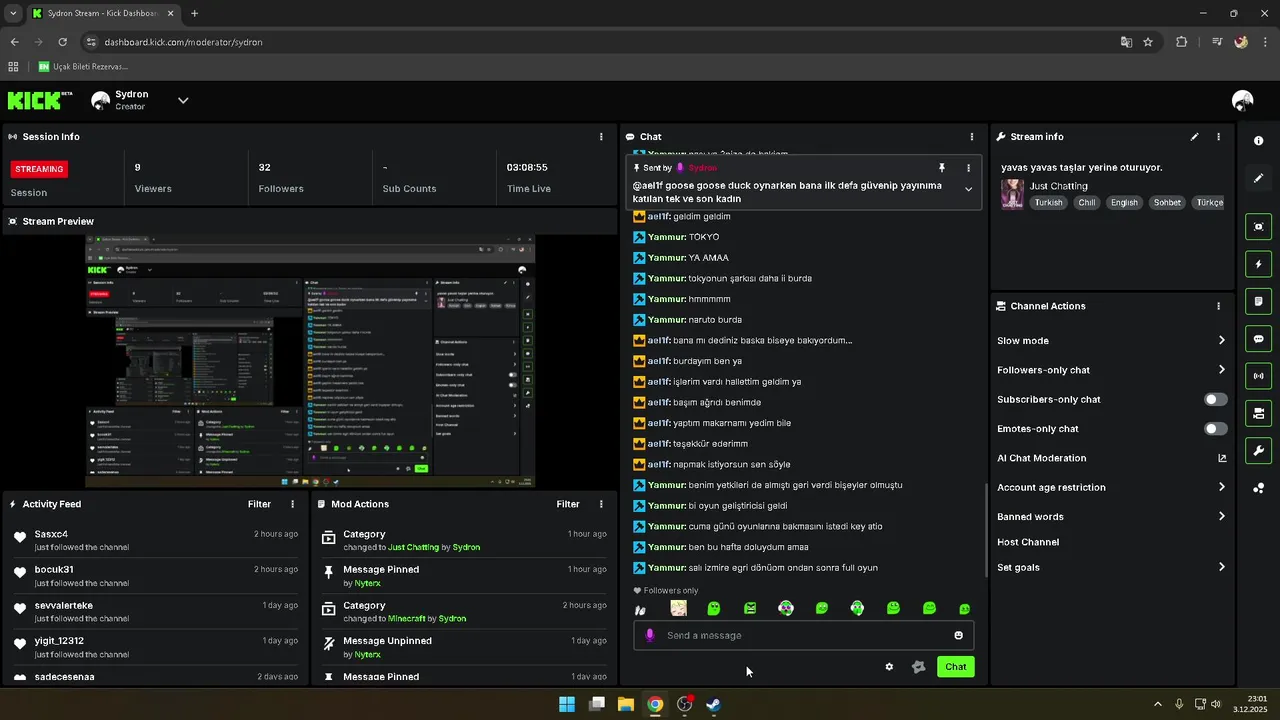This screenshot has height=720, width=1280.
Task: Open the browser extensions puzzle icon
Action: pos(1181,42)
